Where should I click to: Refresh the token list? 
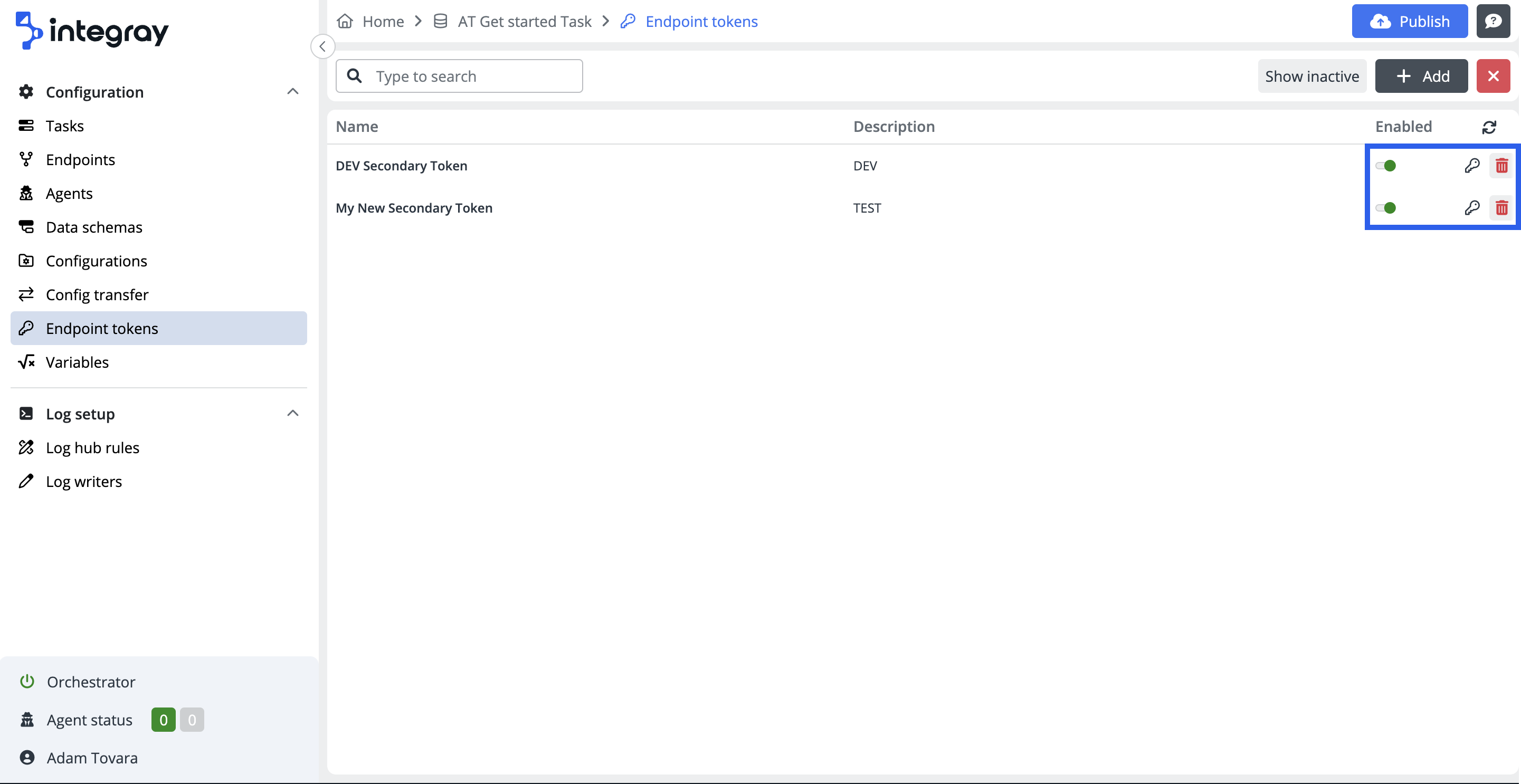point(1488,127)
